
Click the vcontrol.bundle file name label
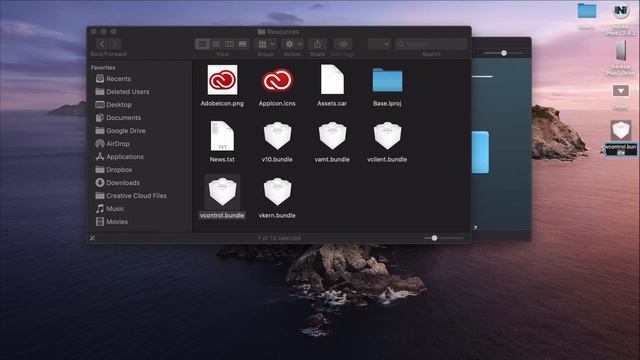click(x=222, y=216)
